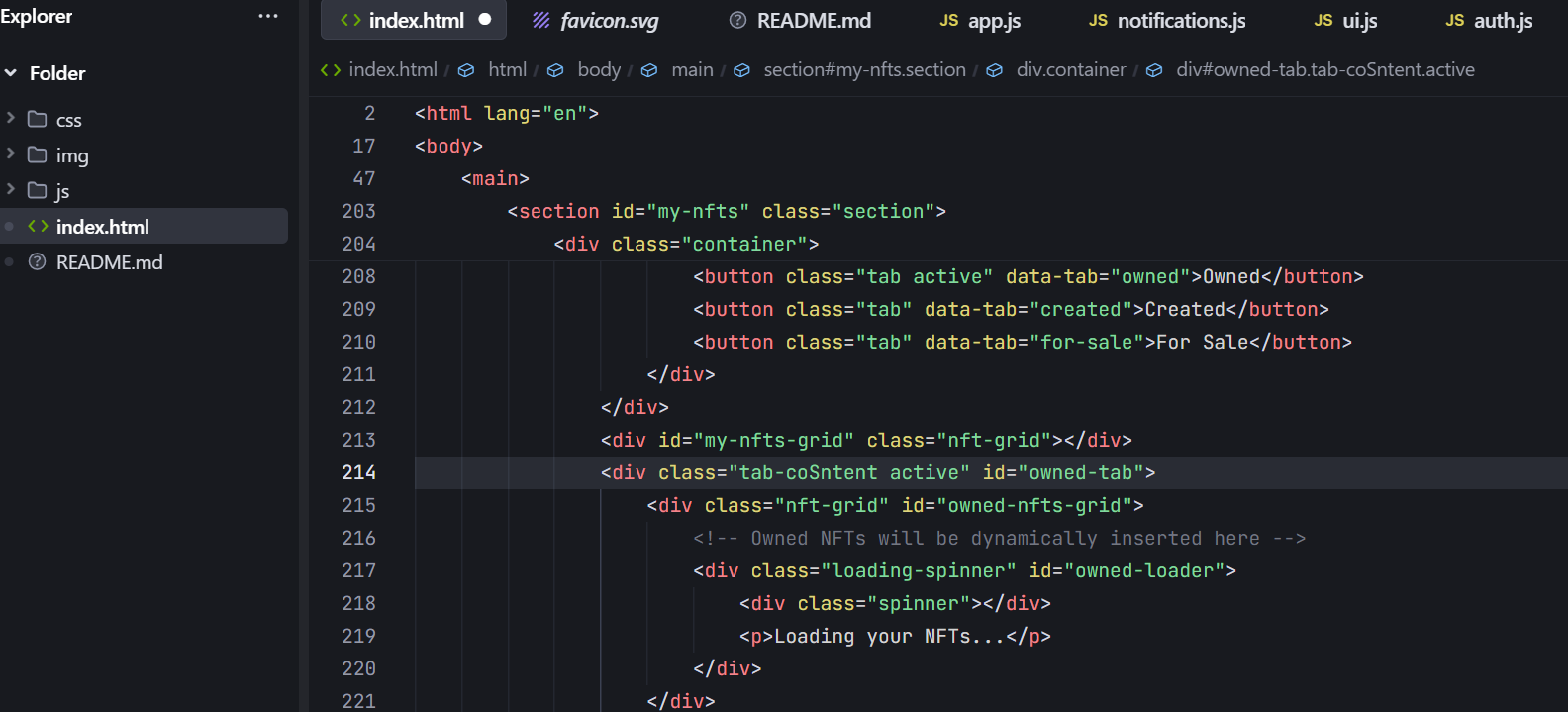The image size is (1568, 712).
Task: Click the HTML icon on the index.html tab
Action: [x=350, y=20]
